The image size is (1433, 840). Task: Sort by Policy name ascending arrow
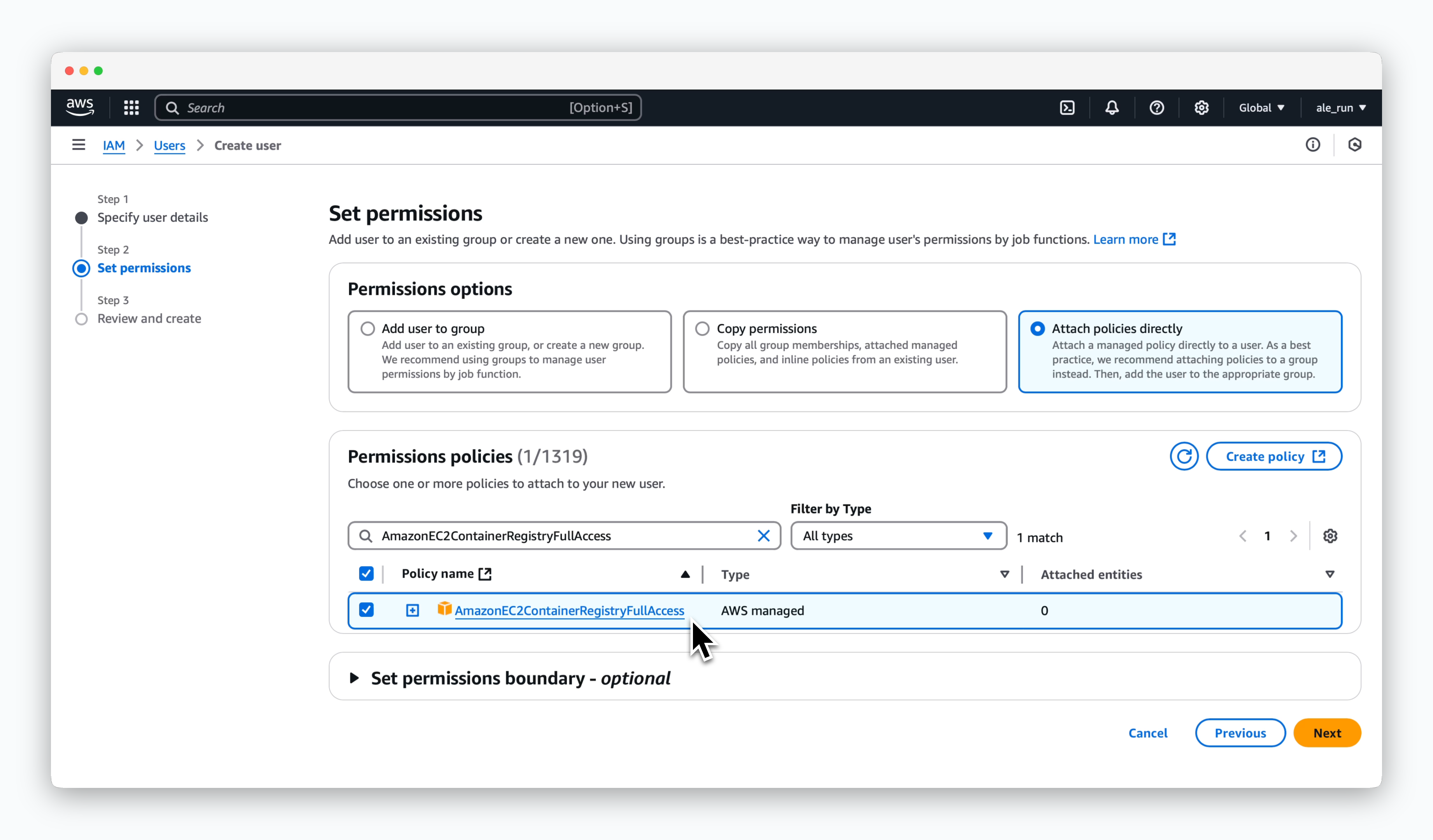coord(685,575)
